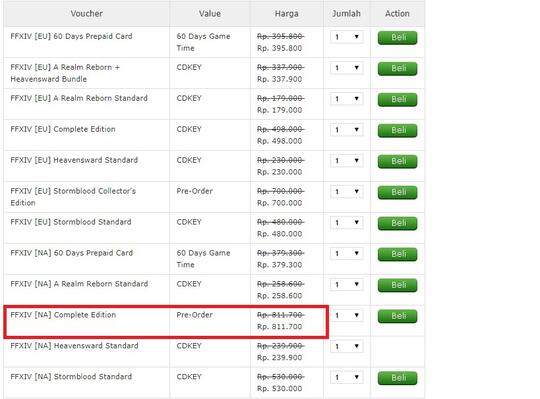The height and width of the screenshot is (399, 540).
Task: Click the non-struck price Rp. 395.800
Action: [x=280, y=48]
